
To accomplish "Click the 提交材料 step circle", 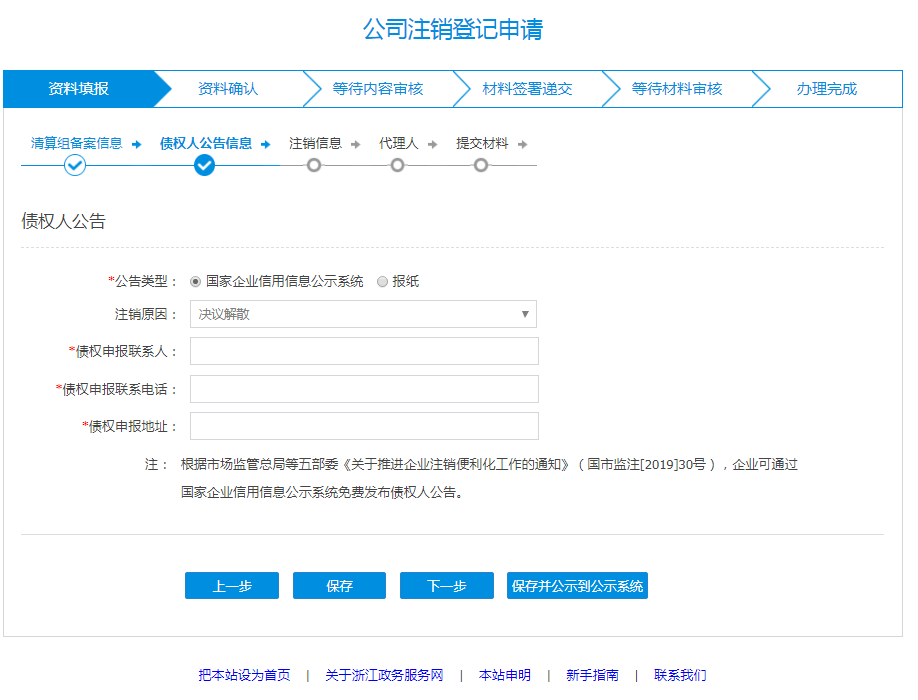I will point(480,165).
